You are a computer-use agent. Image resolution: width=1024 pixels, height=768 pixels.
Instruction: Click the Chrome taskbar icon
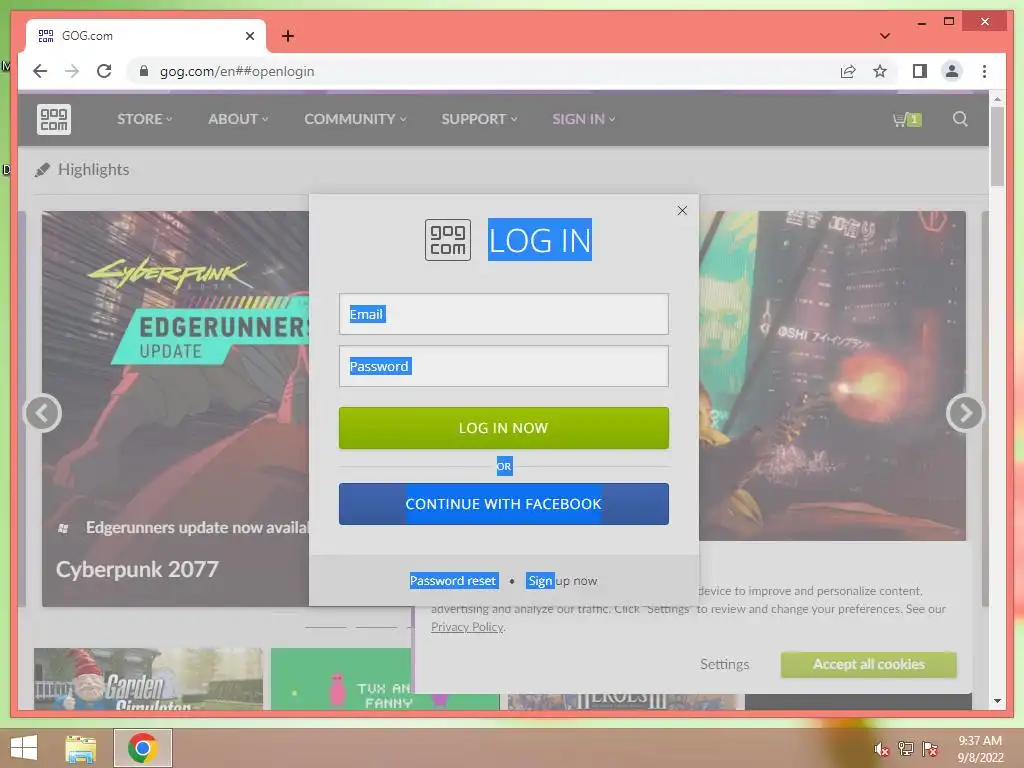[x=142, y=748]
